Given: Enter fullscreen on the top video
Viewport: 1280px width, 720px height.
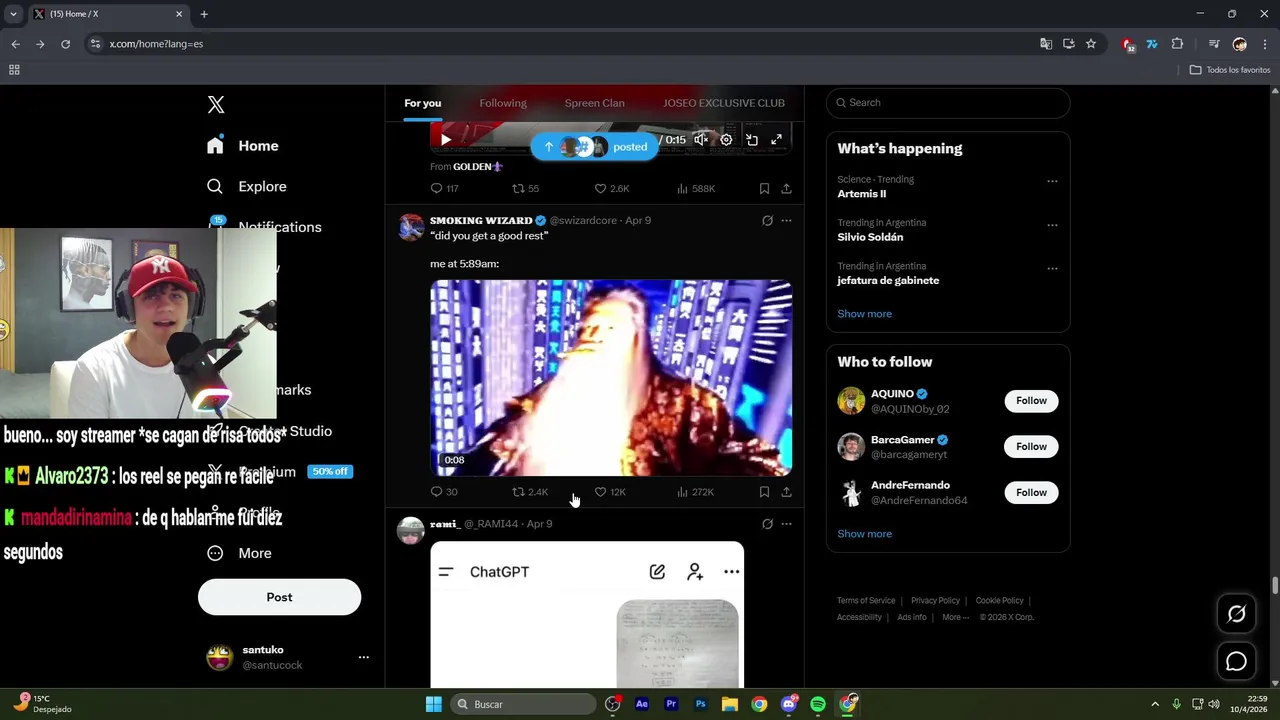Looking at the screenshot, I should click(x=776, y=140).
